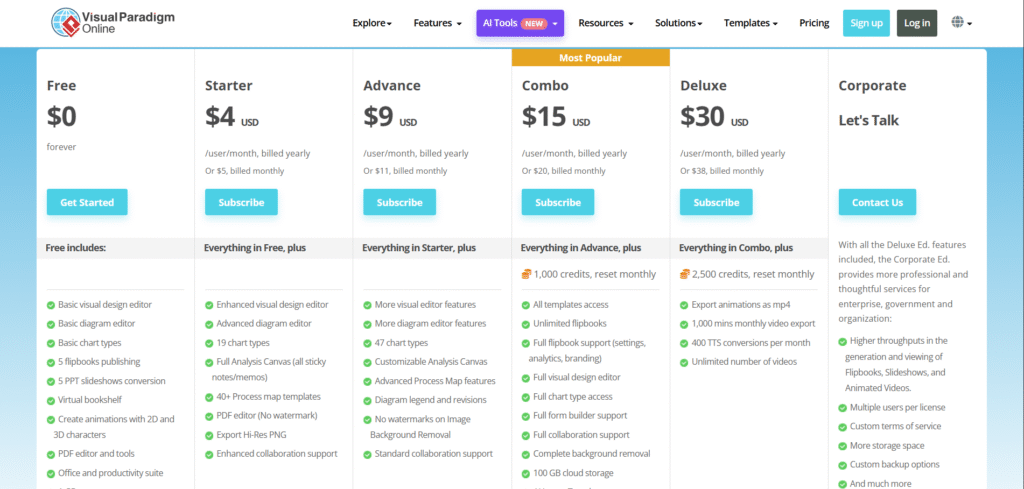Screen dimensions: 1024x489
Task: Click 'Everything in Combo, plus' heading
Action: (736, 248)
